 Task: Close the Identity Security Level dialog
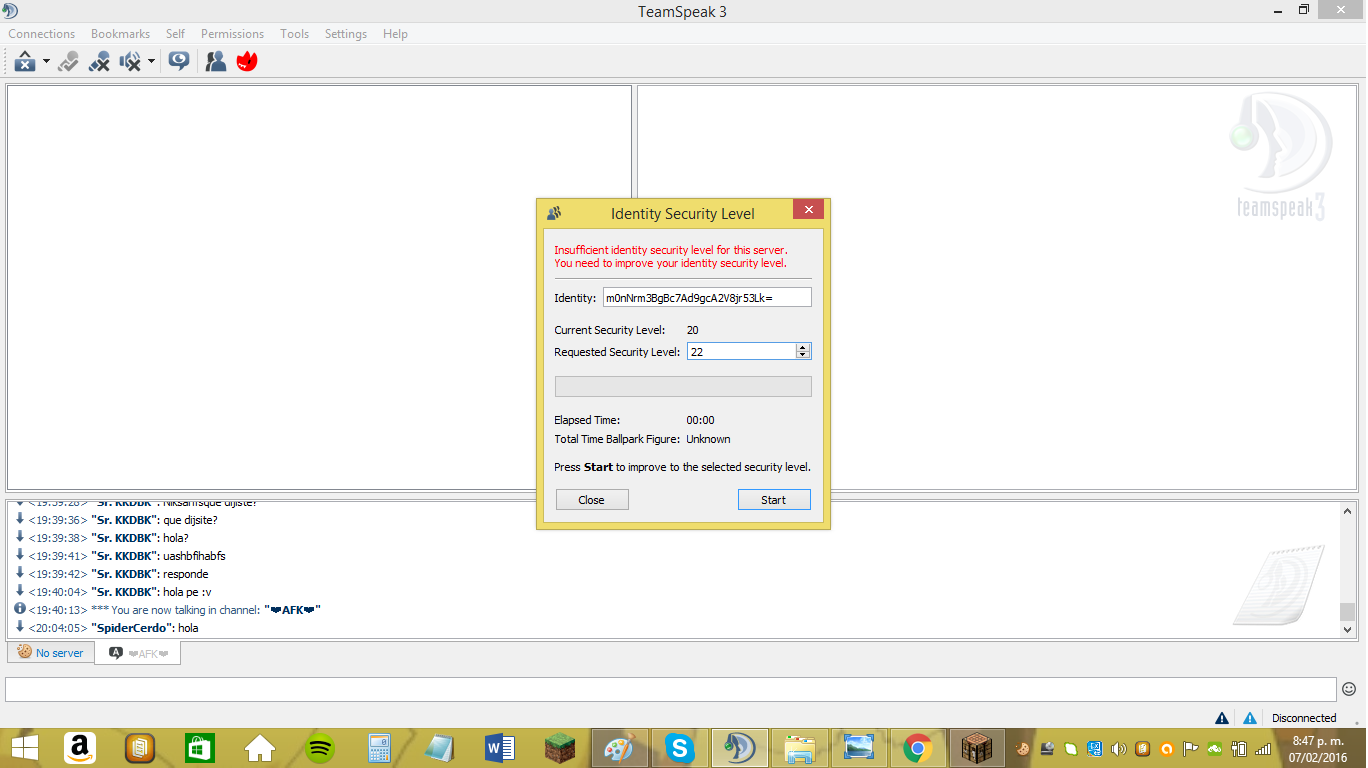pyautogui.click(x=808, y=209)
